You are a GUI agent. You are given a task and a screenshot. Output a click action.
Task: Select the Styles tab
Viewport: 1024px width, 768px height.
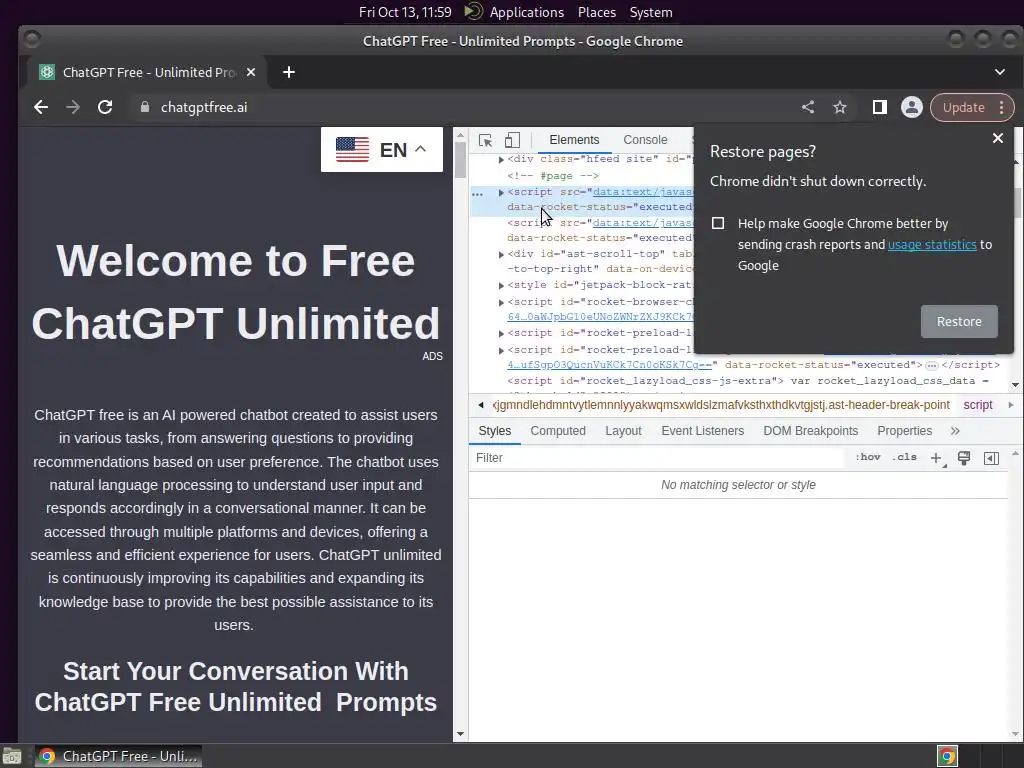pyautogui.click(x=494, y=431)
